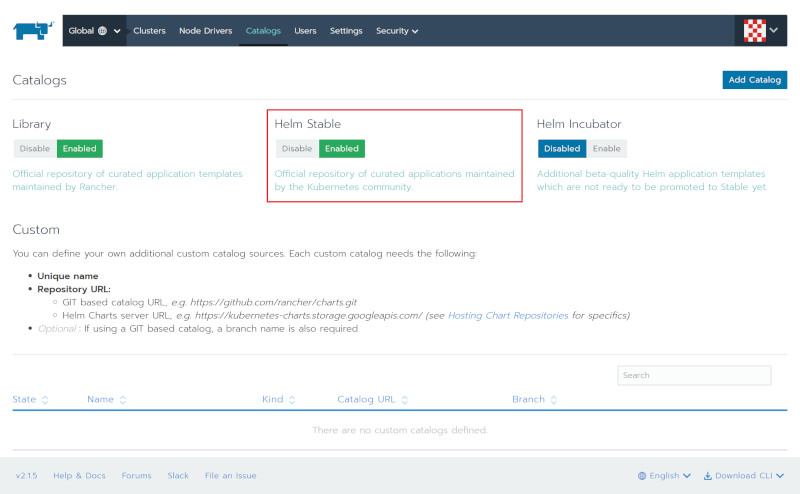The height and width of the screenshot is (494, 800).
Task: Open the Security dropdown menu
Action: (x=397, y=31)
